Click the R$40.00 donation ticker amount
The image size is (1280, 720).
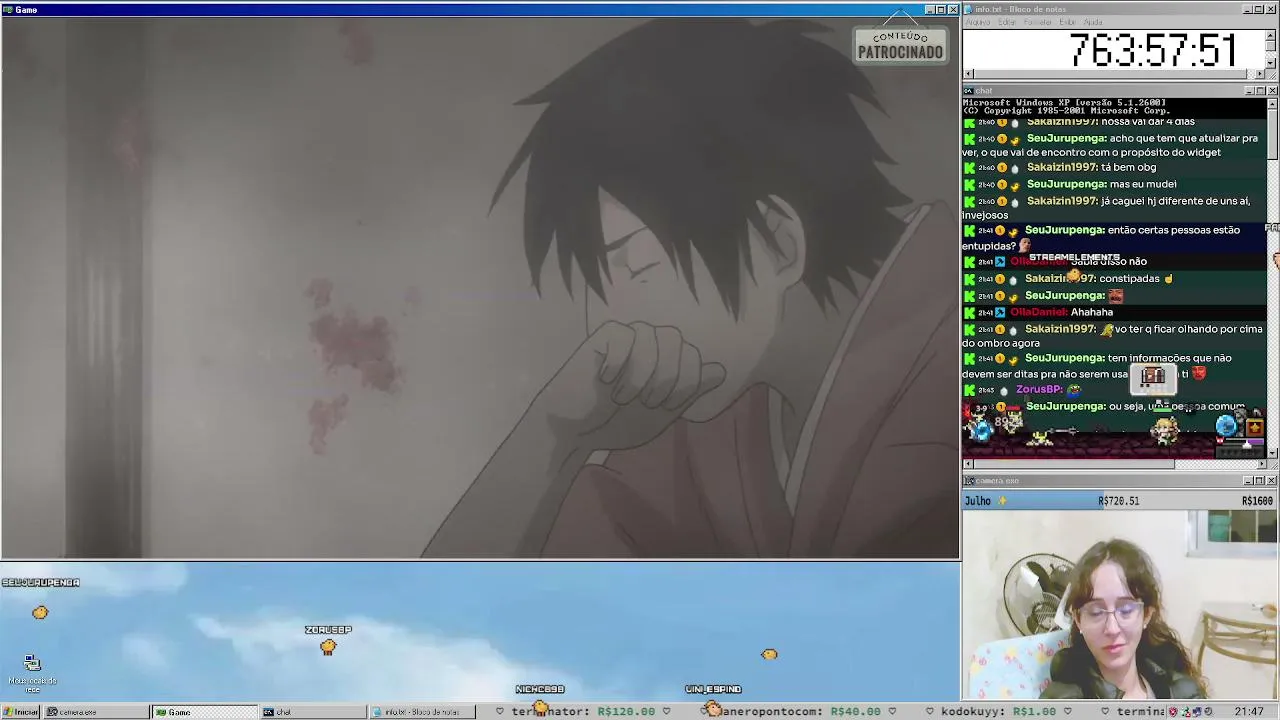tap(854, 712)
